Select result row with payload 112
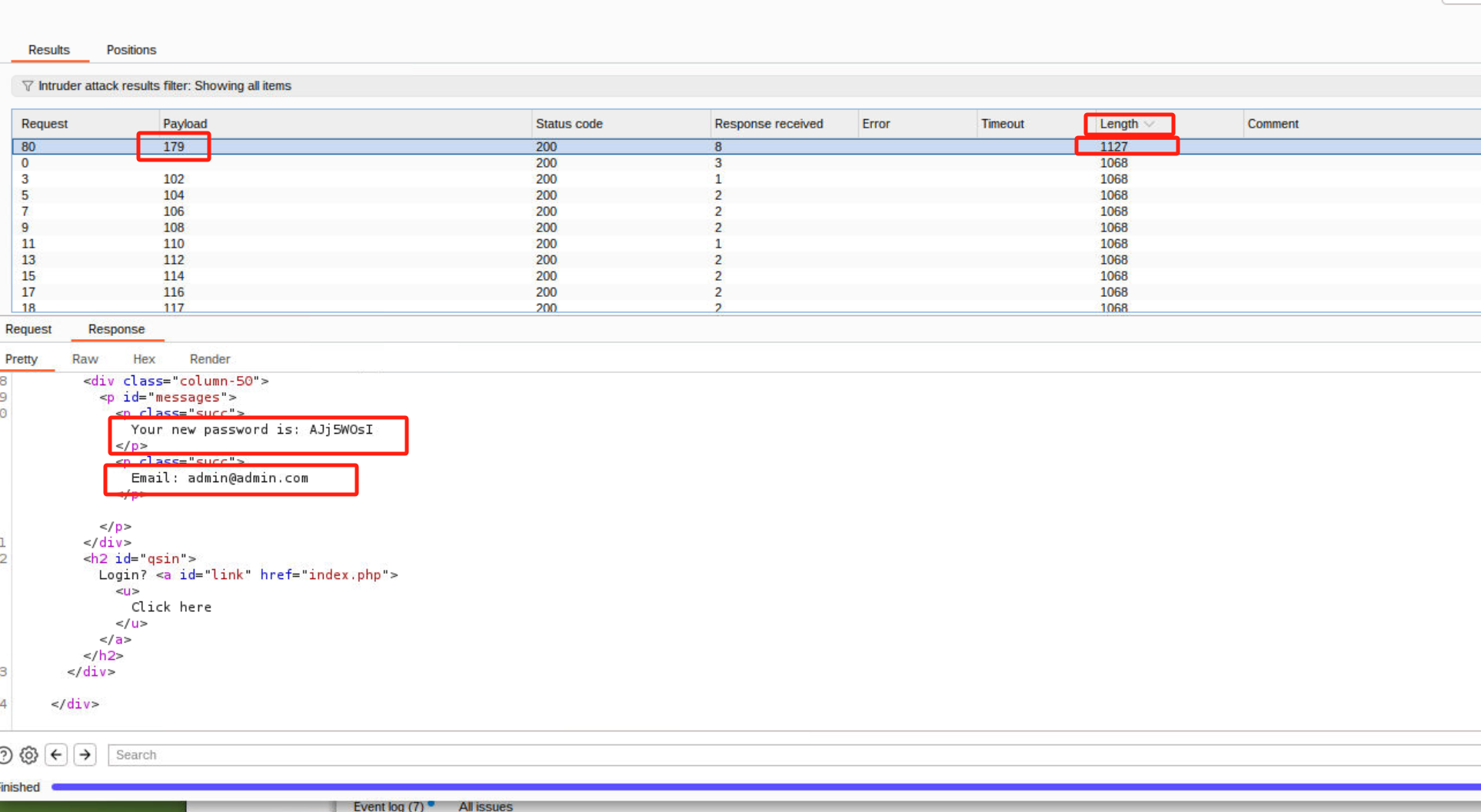The image size is (1481, 812). 746,260
